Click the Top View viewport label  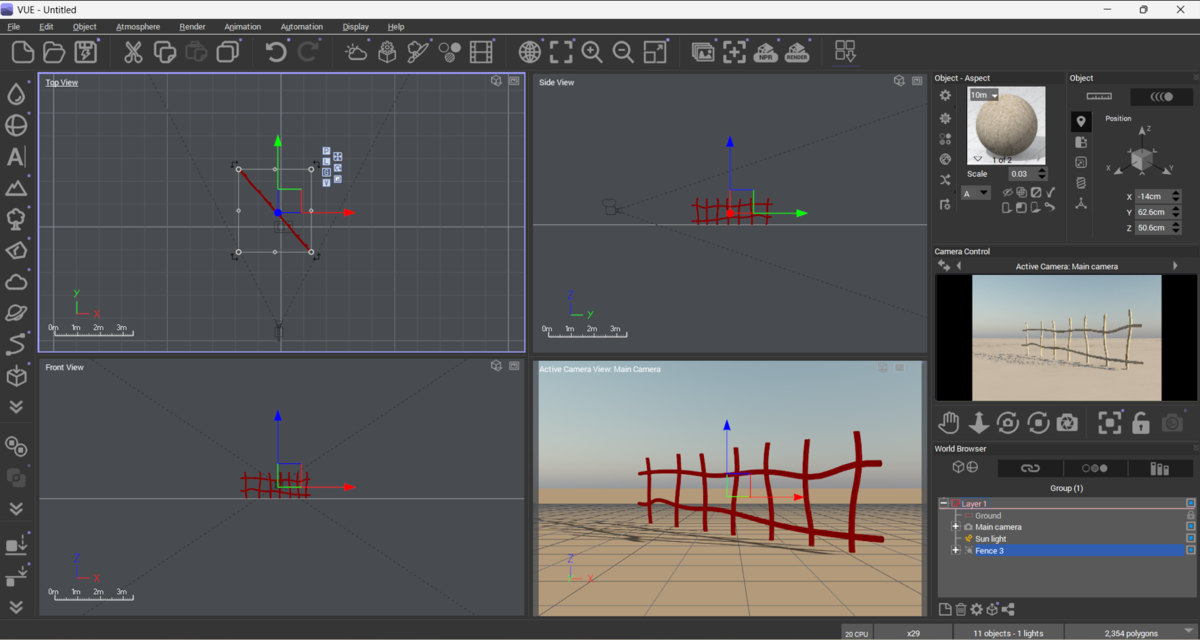click(61, 82)
